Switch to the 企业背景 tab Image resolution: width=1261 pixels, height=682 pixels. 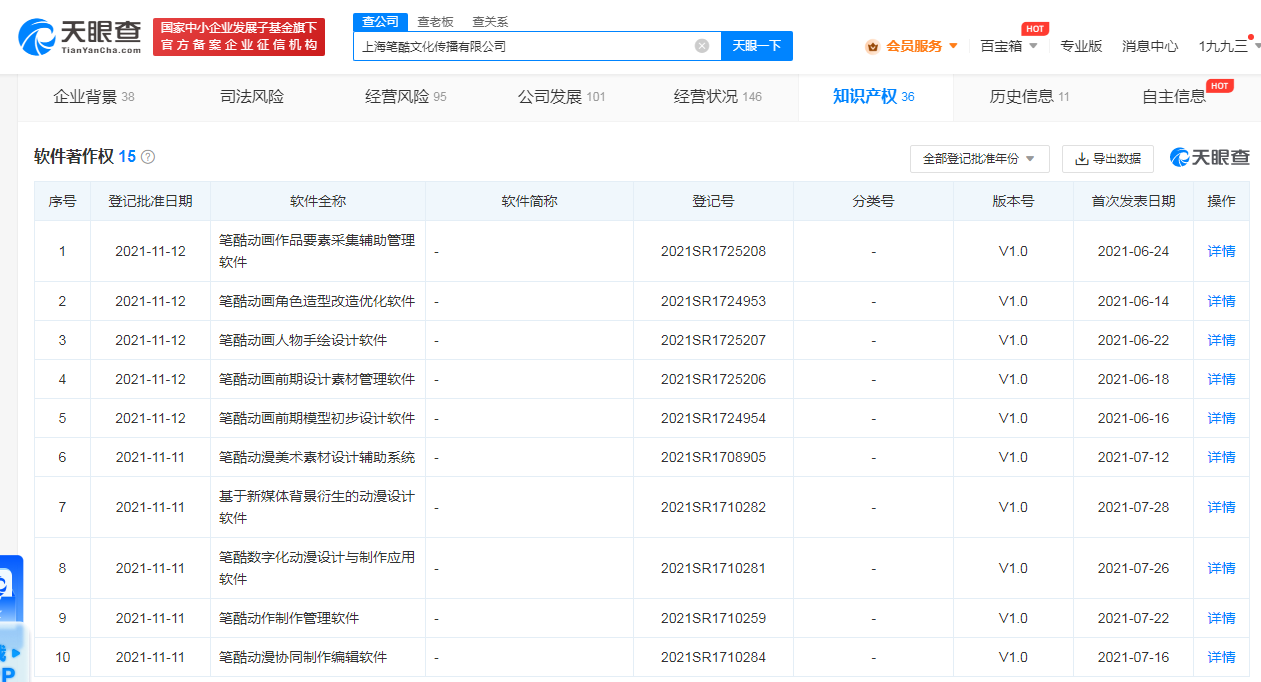point(94,97)
